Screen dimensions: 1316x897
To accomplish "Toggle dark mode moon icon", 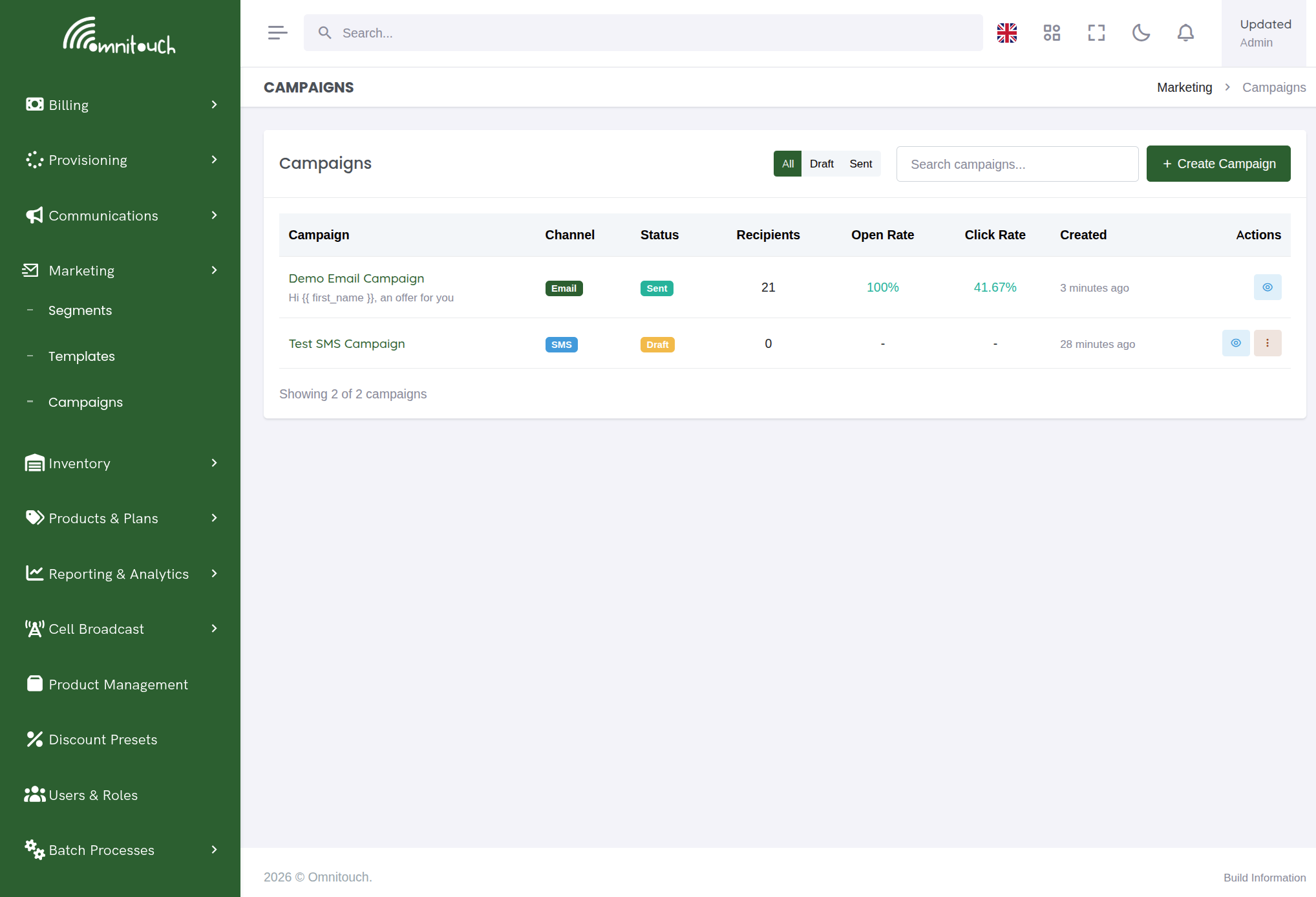I will (1141, 33).
